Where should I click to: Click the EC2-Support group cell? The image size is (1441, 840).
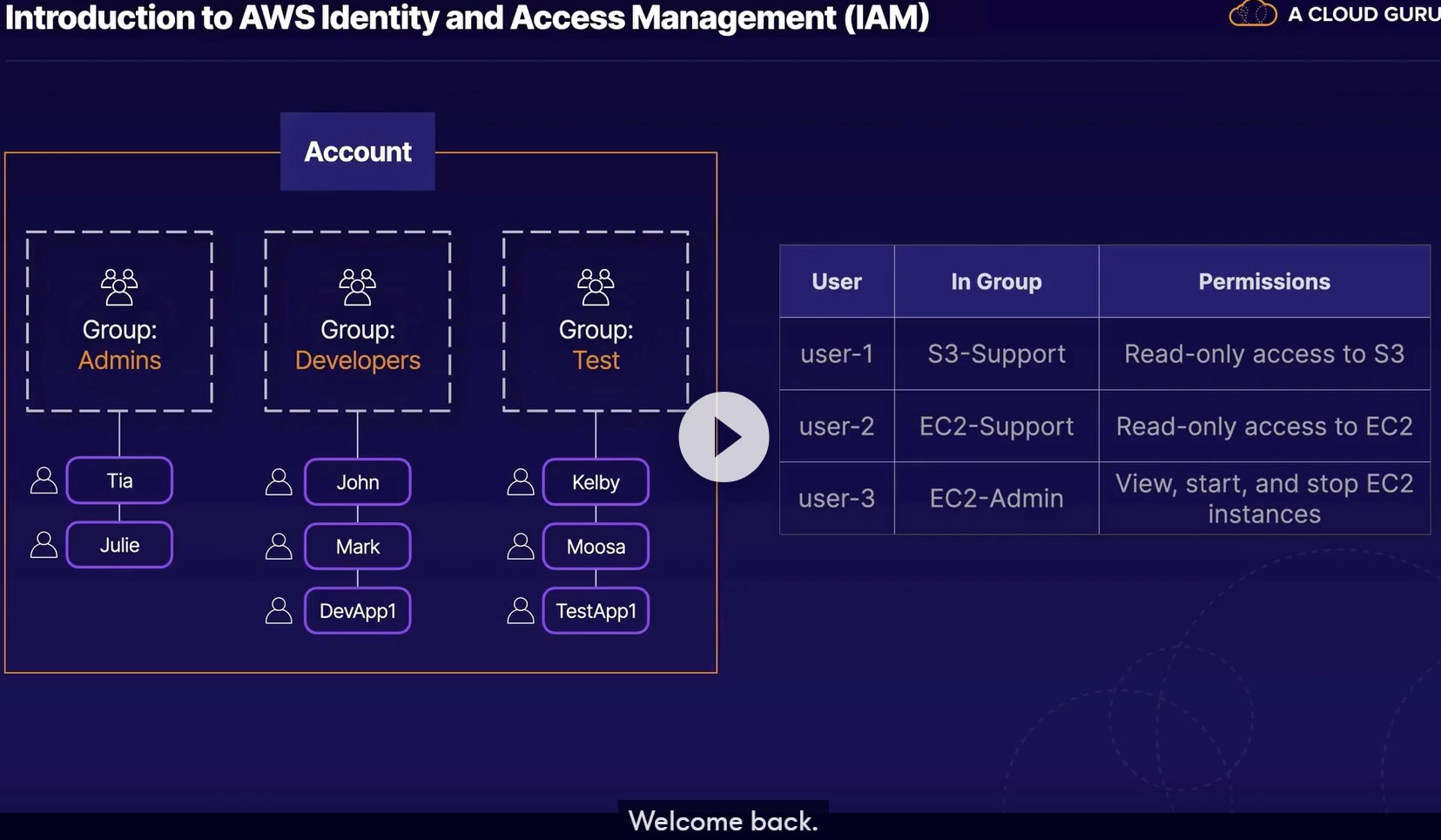click(996, 426)
